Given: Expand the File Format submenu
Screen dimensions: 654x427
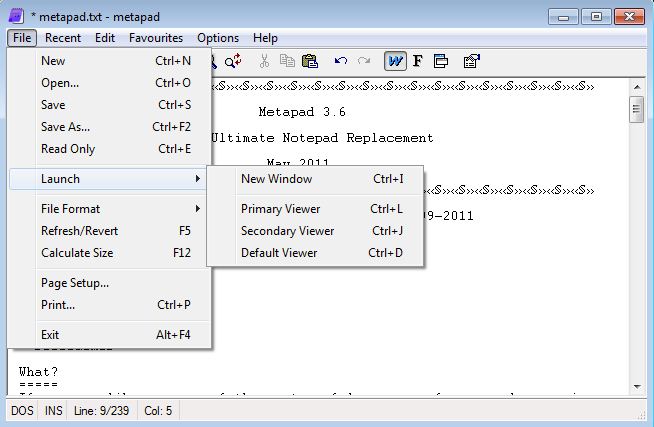Looking at the screenshot, I should point(109,209).
